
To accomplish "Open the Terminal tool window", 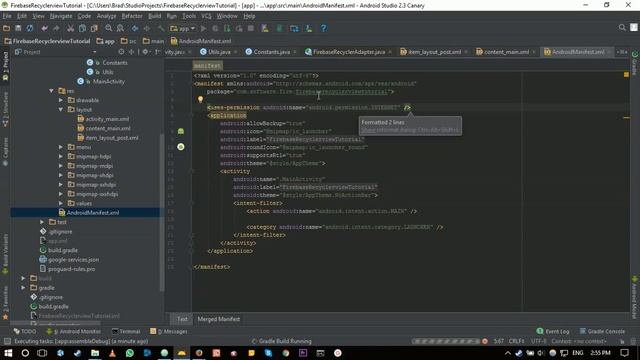I will coord(126,331).
